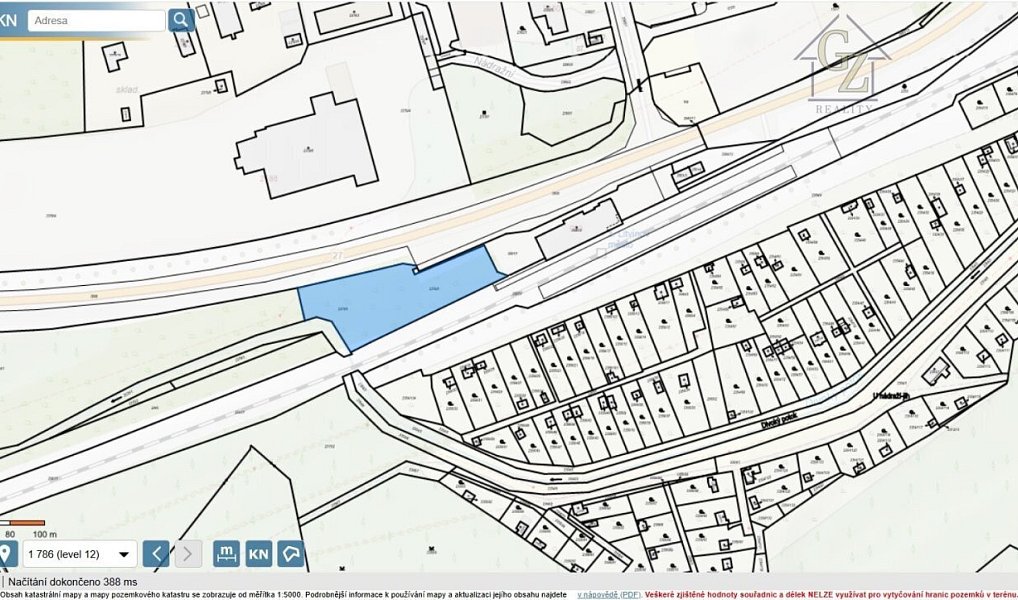Viewport: 1018px width, 600px height.
Task: Select the polygon area tool
Action: (x=291, y=554)
